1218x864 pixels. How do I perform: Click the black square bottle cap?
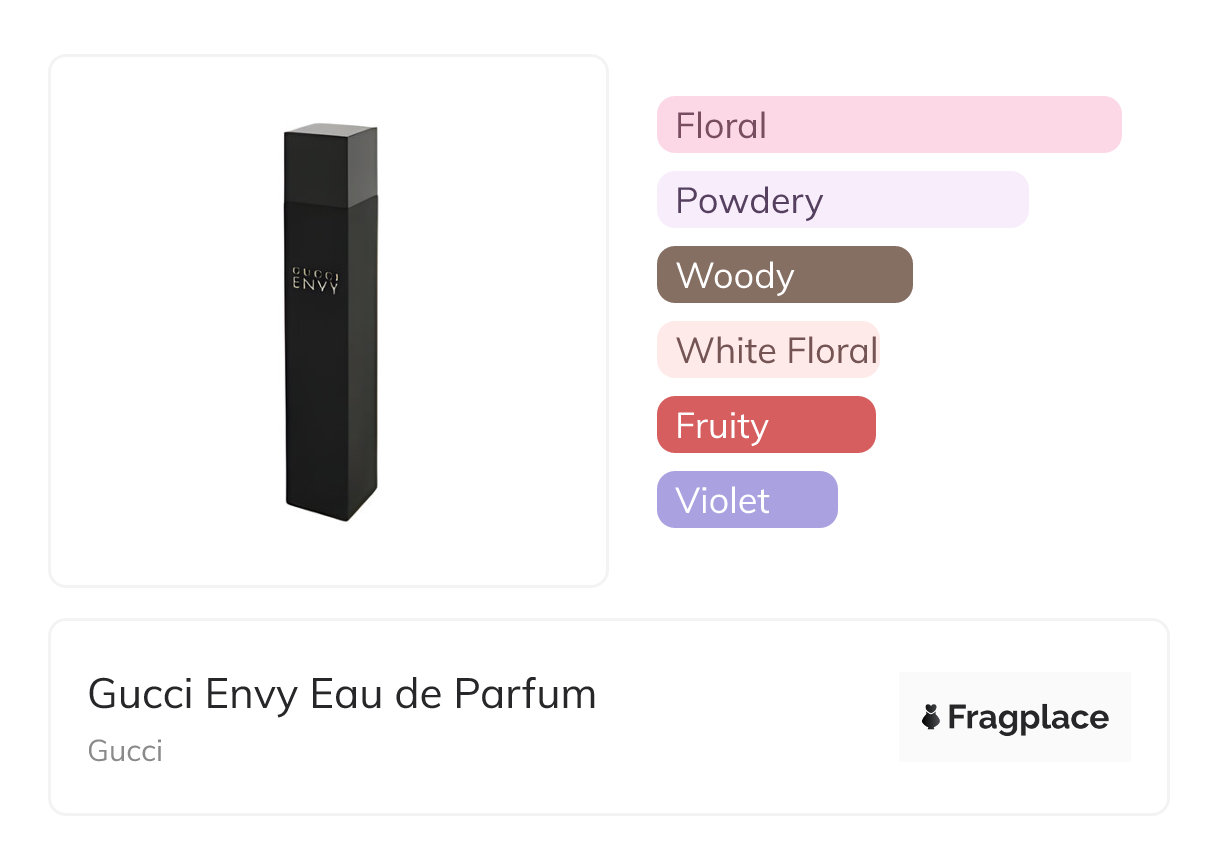331,166
